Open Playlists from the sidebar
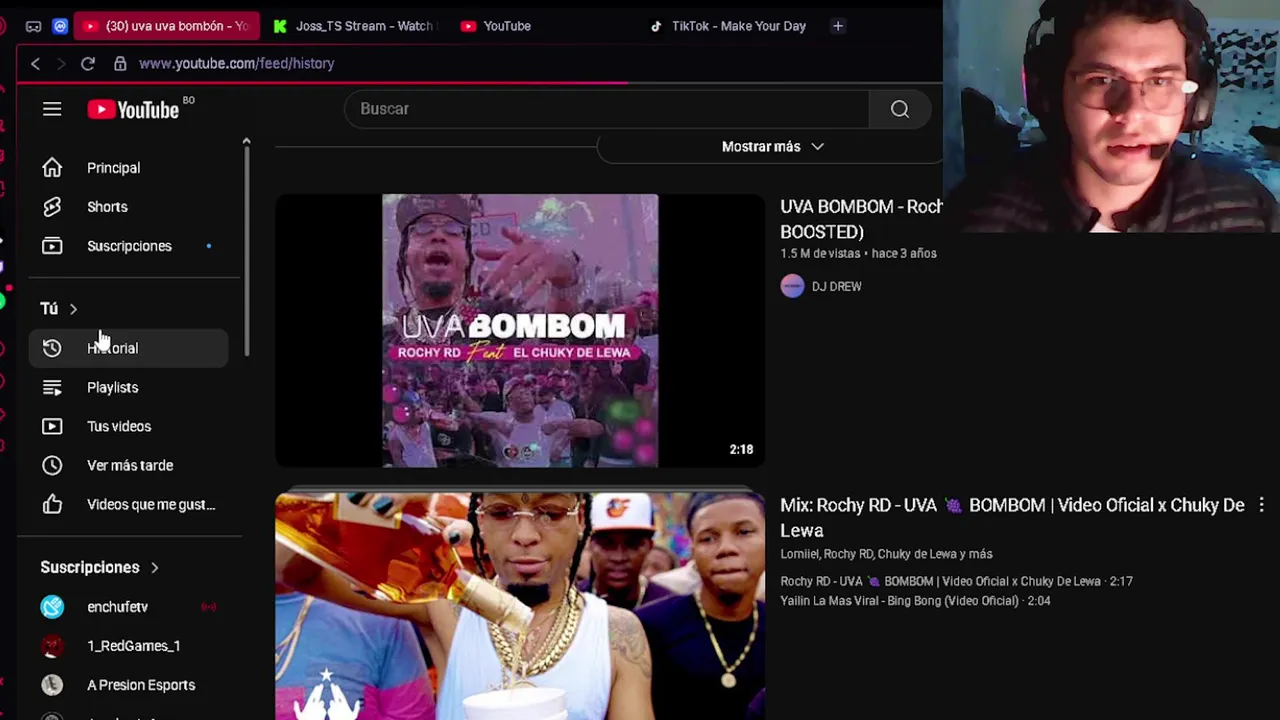Image resolution: width=1280 pixels, height=720 pixels. pyautogui.click(x=128, y=387)
